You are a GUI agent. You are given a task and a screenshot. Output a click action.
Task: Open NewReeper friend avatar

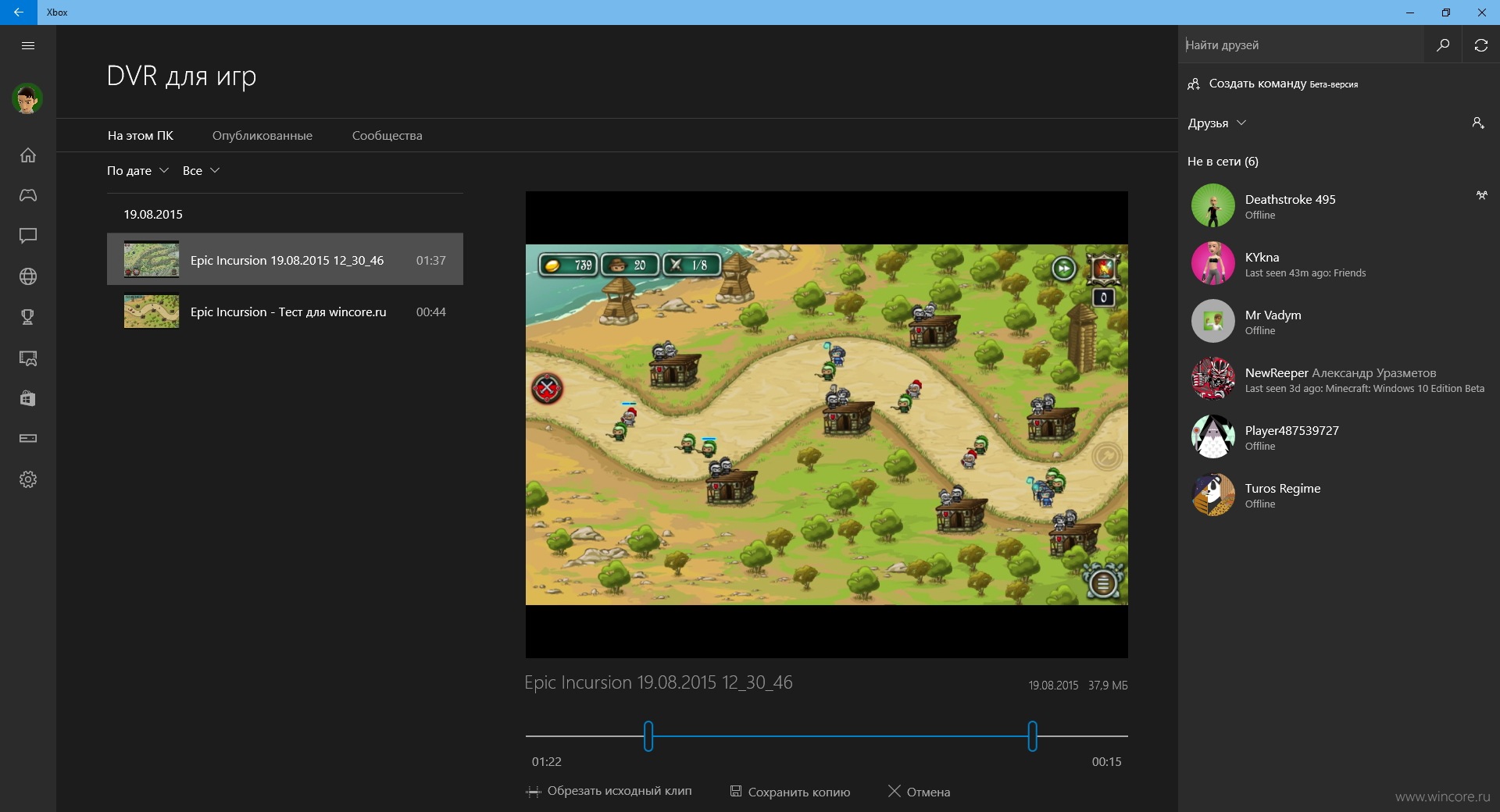point(1212,379)
